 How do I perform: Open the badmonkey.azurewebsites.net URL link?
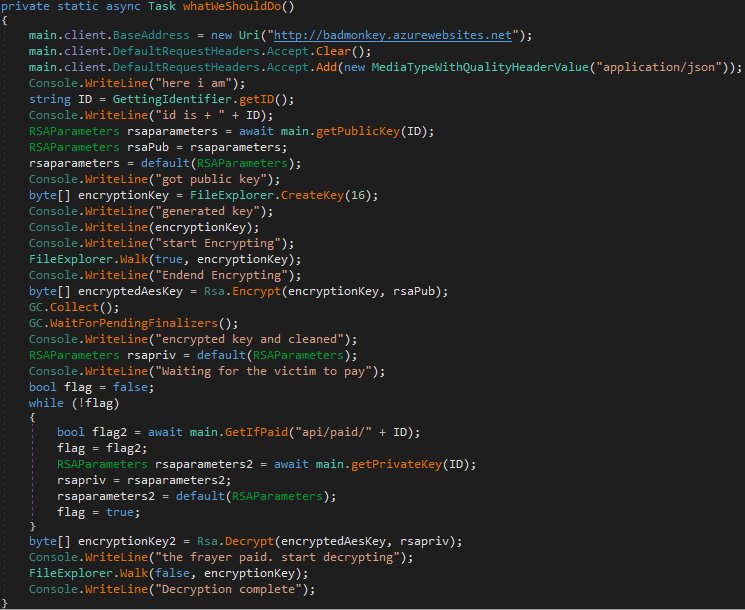[x=392, y=35]
